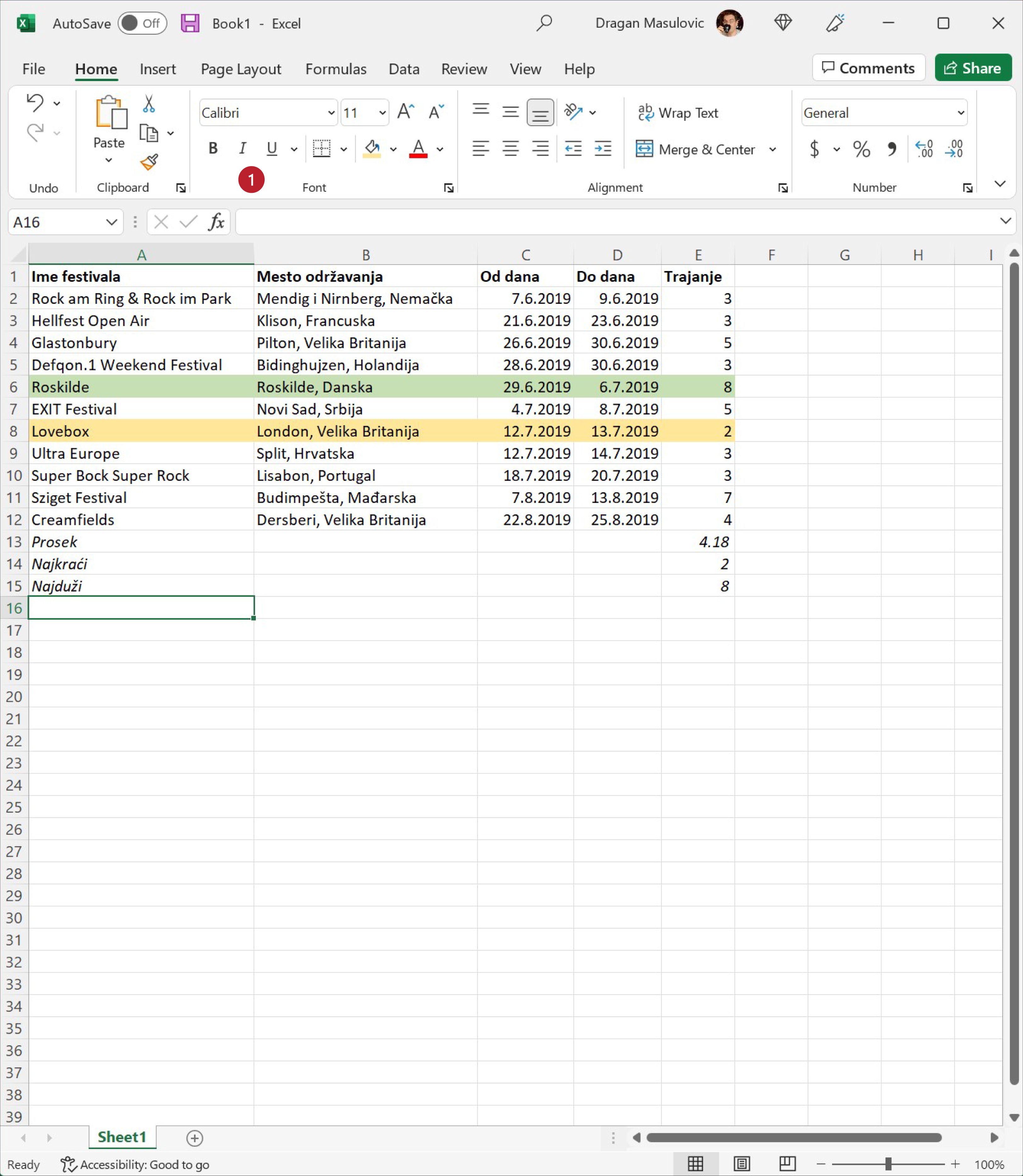This screenshot has width=1023, height=1176.
Task: Apply borders to selected cell
Action: 322,148
